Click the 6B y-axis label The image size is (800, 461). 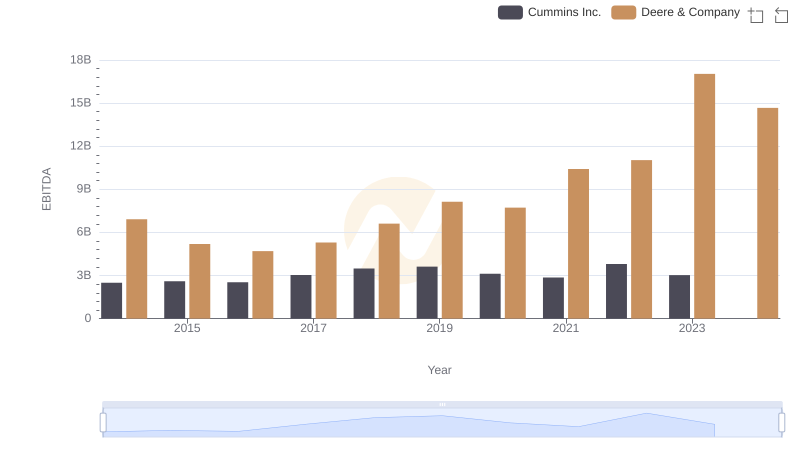pos(84,232)
